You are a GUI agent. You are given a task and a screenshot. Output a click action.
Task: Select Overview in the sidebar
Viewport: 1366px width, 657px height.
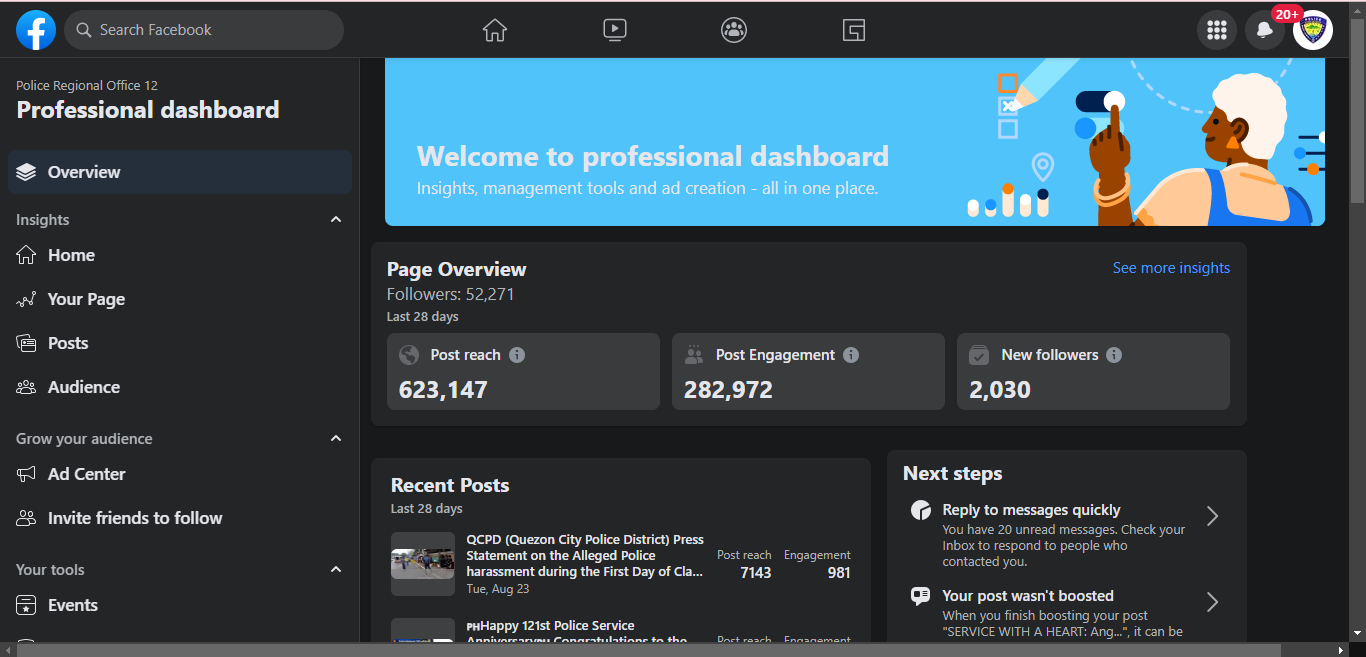coord(180,172)
